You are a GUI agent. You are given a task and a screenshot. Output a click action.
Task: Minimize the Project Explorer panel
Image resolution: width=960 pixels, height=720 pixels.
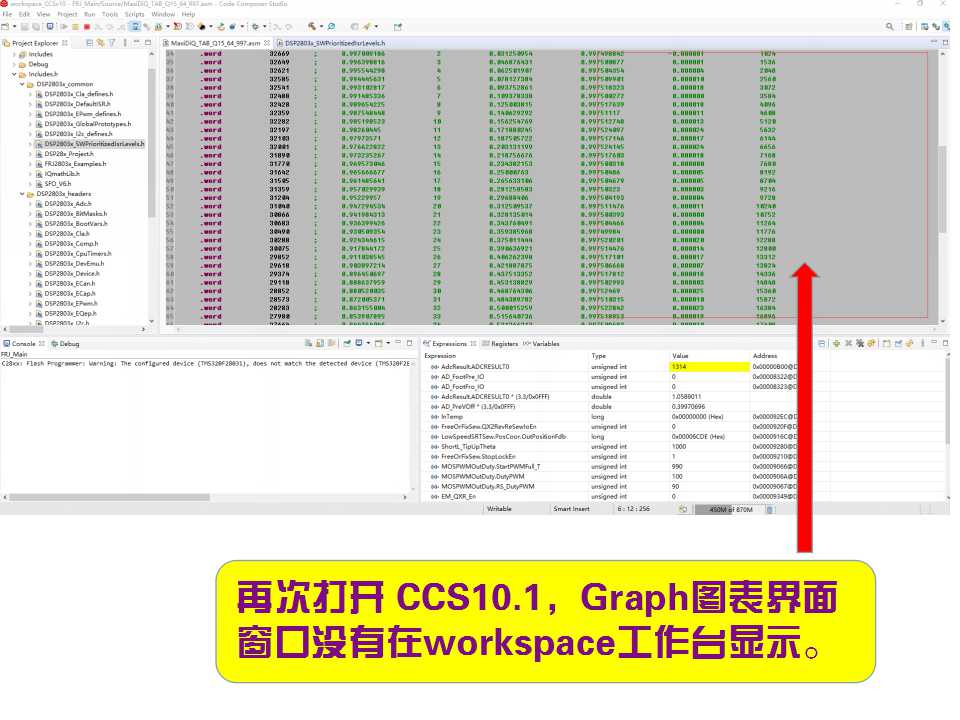tap(137, 43)
